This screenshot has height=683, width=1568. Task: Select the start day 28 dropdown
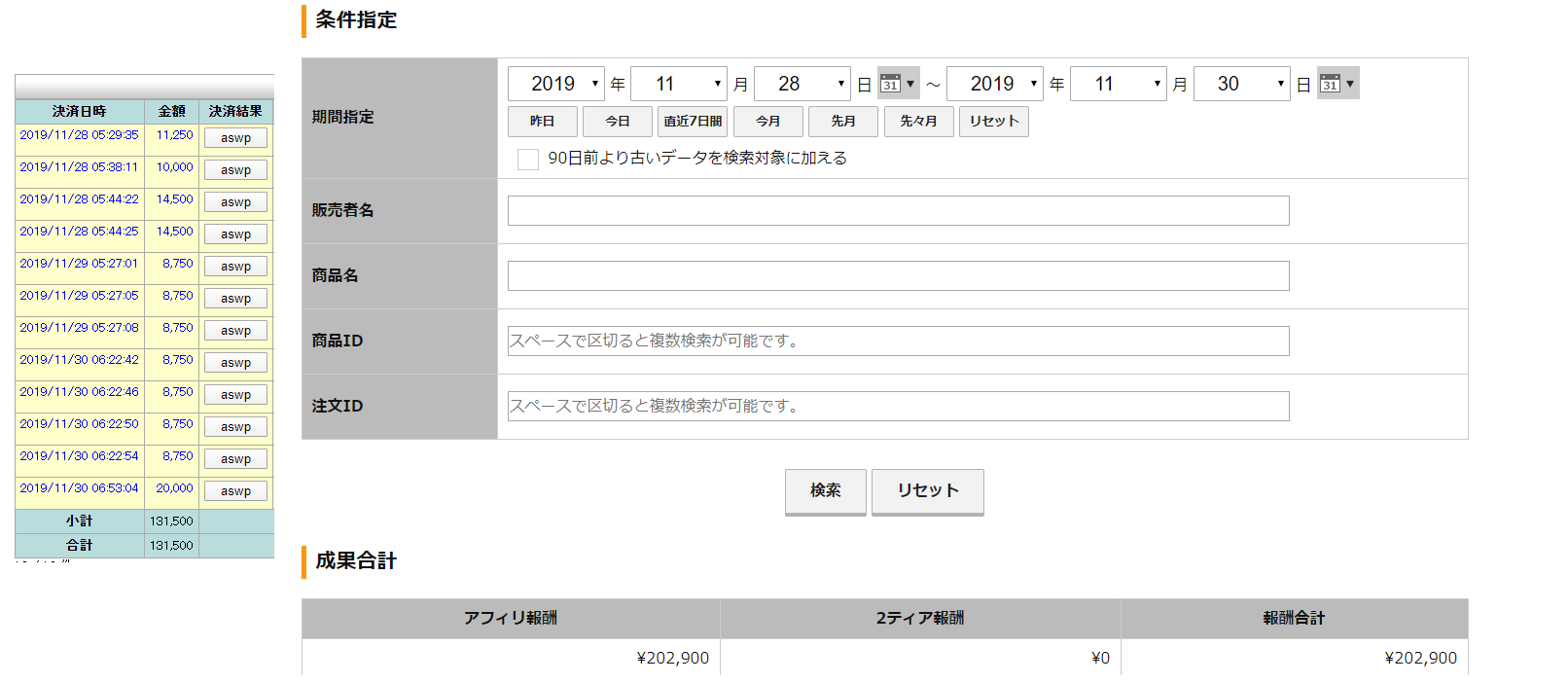802,84
